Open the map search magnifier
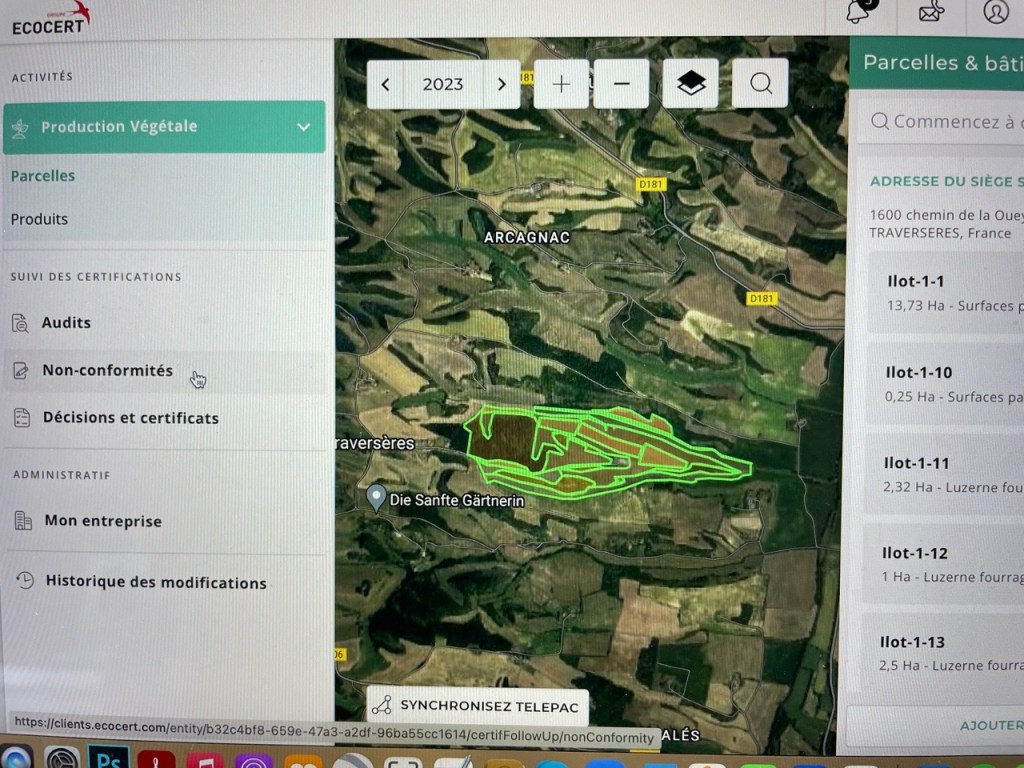Image resolution: width=1024 pixels, height=768 pixels. (x=761, y=84)
